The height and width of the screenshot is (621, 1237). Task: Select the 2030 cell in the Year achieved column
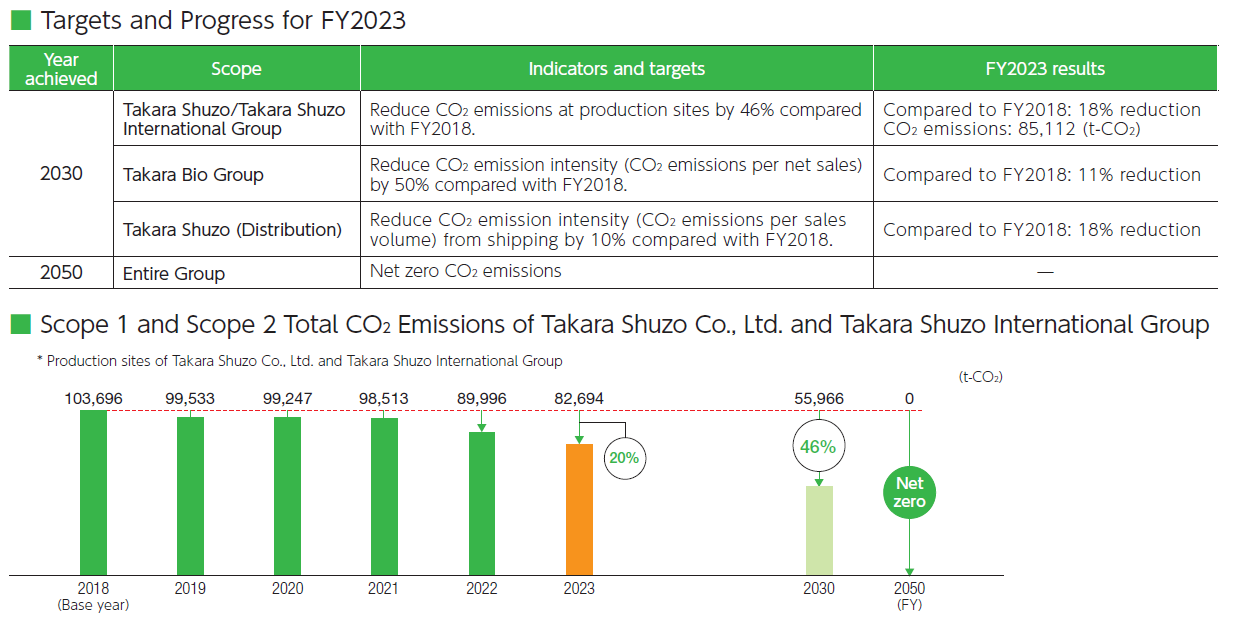[62, 174]
